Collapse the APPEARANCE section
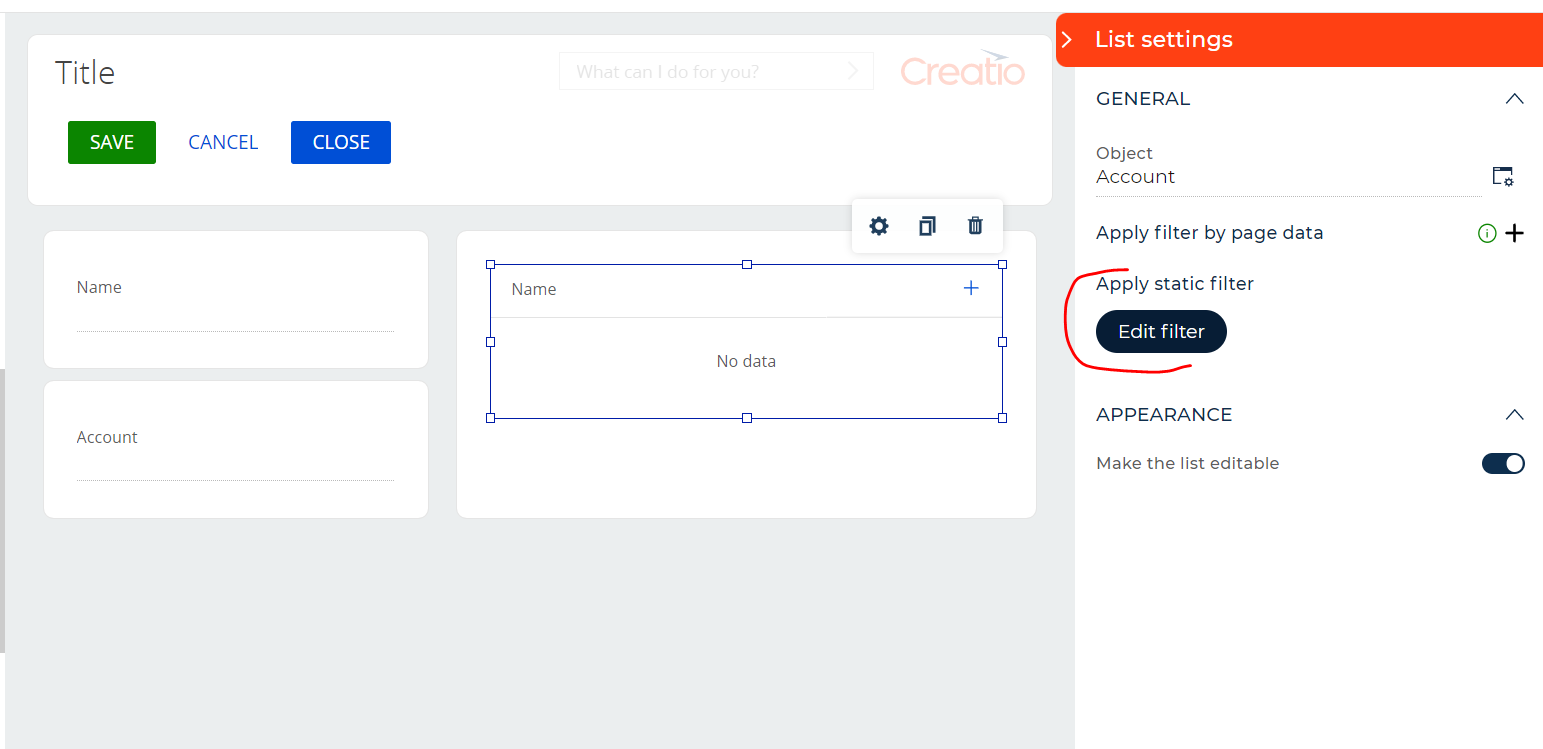Viewport: 1543px width, 749px height. point(1515,414)
